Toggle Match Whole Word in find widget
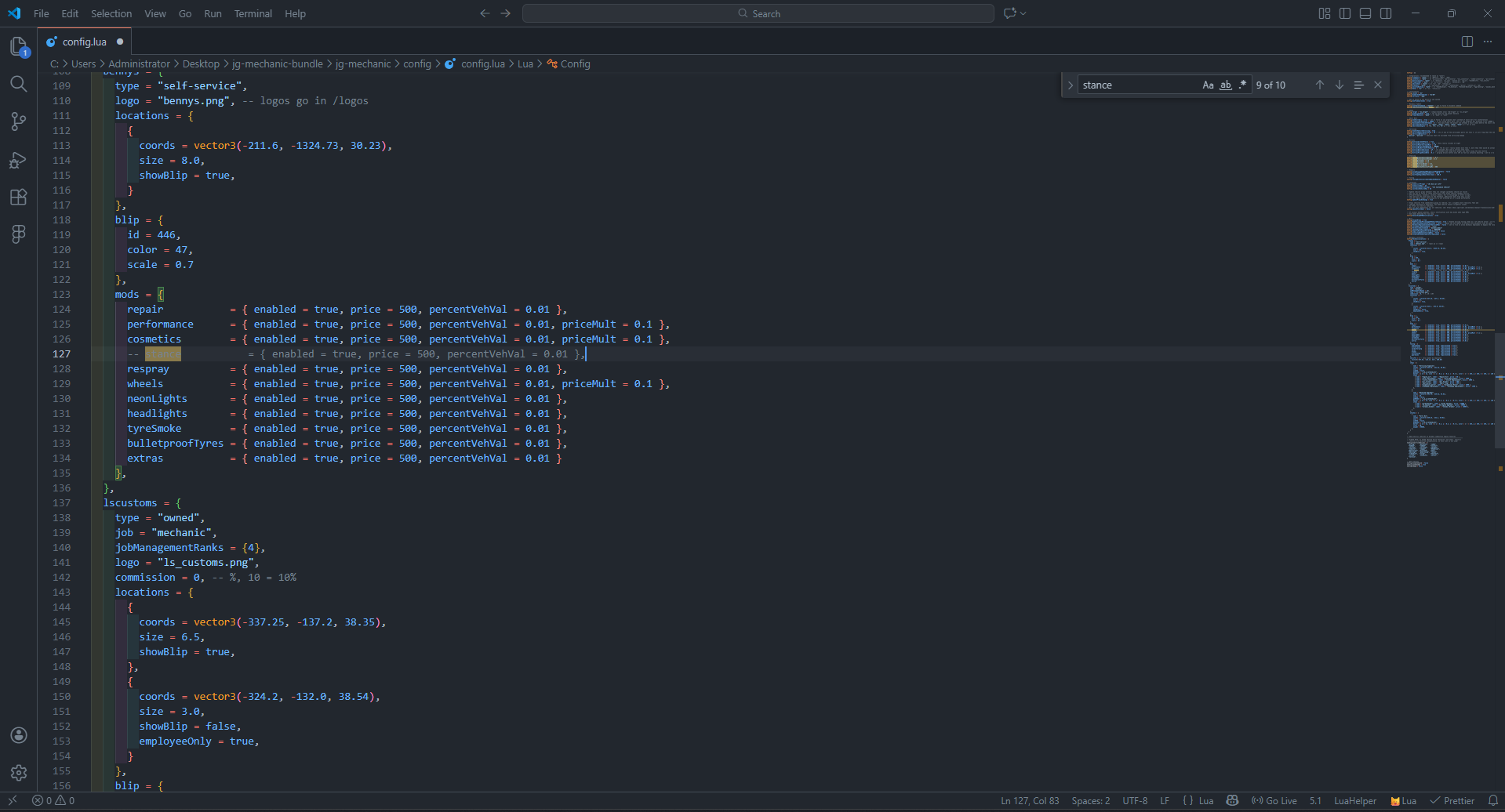The height and width of the screenshot is (812, 1505). point(1225,85)
